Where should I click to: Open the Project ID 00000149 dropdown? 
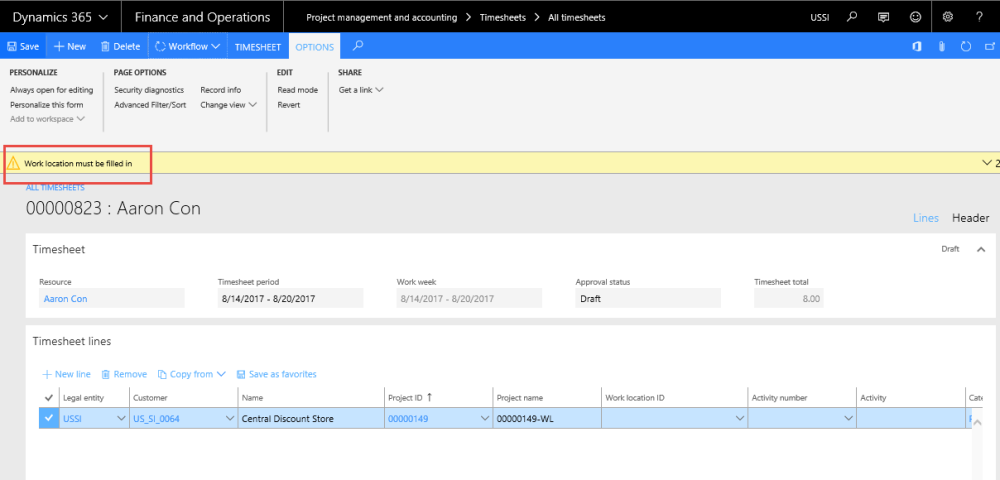click(485, 419)
